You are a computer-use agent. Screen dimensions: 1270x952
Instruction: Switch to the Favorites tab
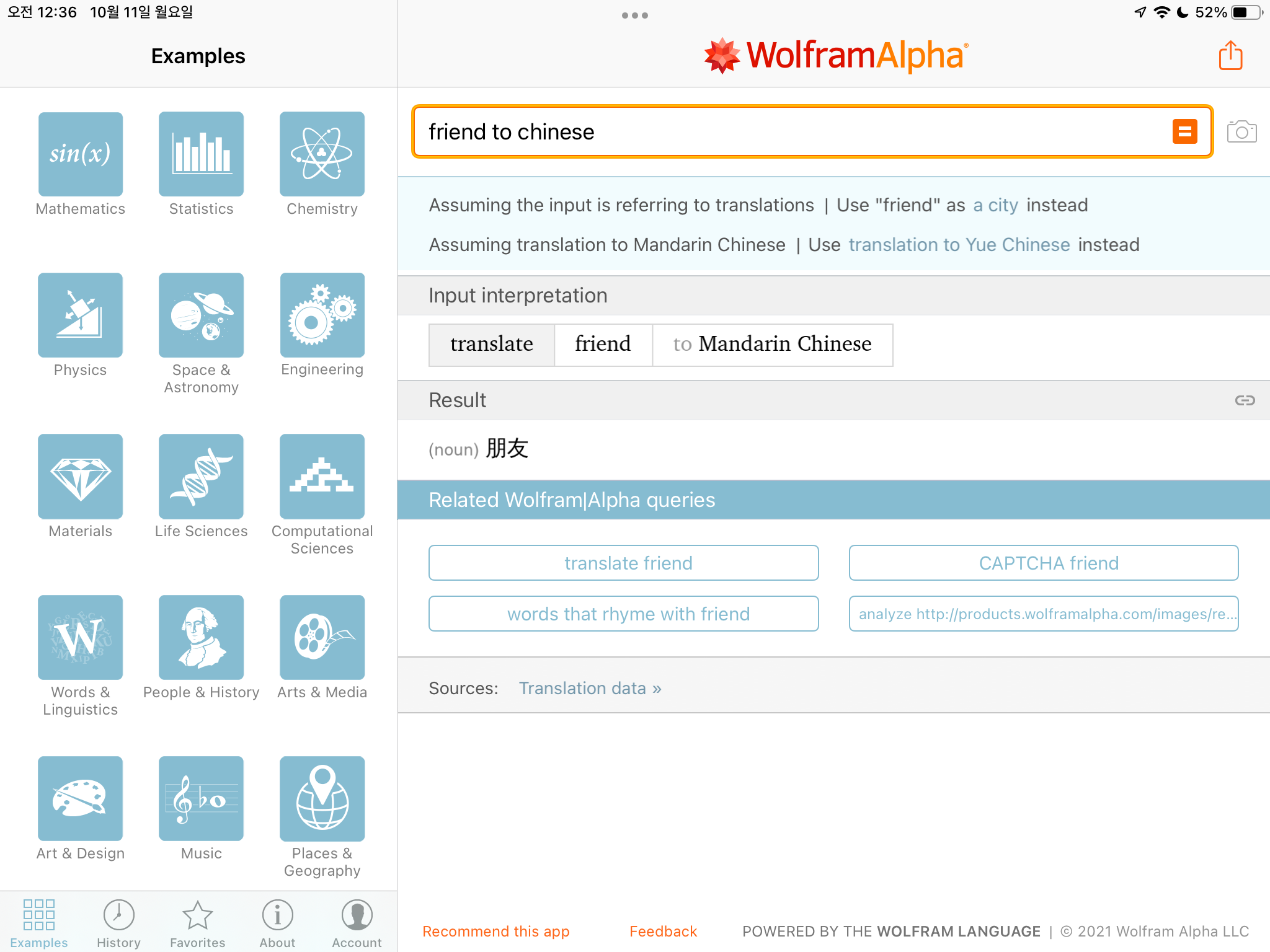[198, 923]
